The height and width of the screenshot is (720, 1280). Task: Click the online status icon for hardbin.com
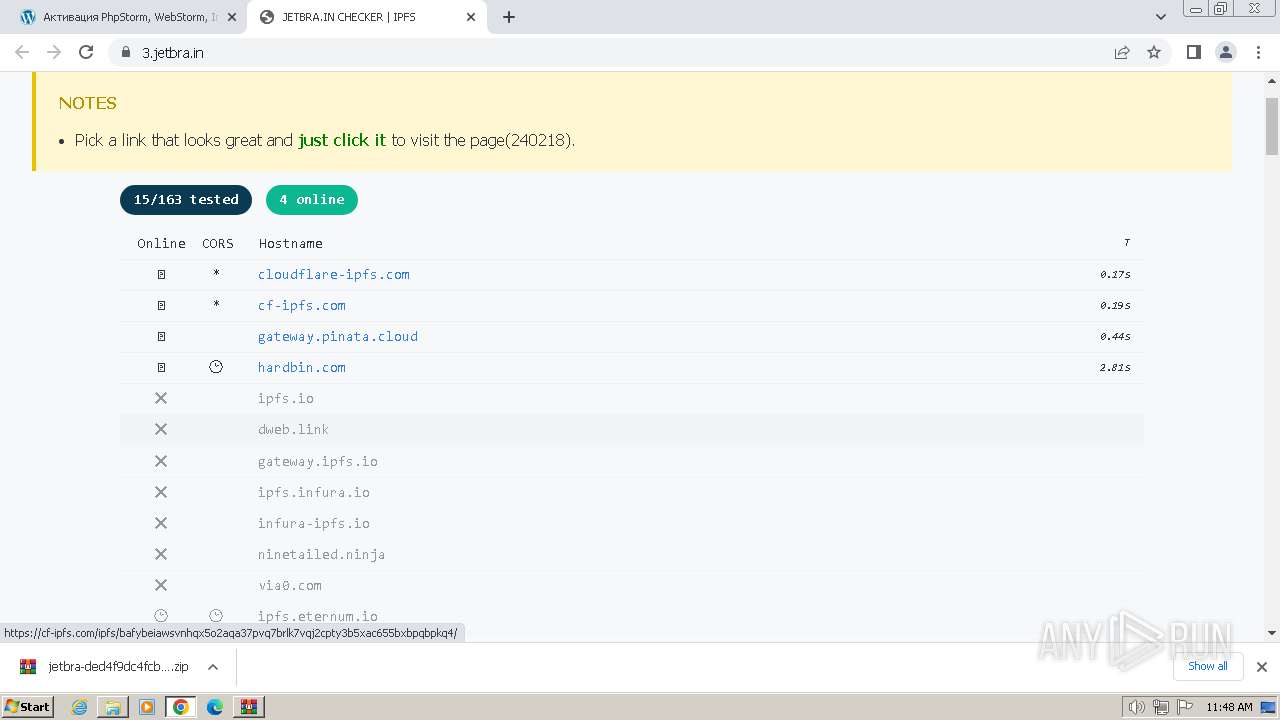pyautogui.click(x=161, y=367)
